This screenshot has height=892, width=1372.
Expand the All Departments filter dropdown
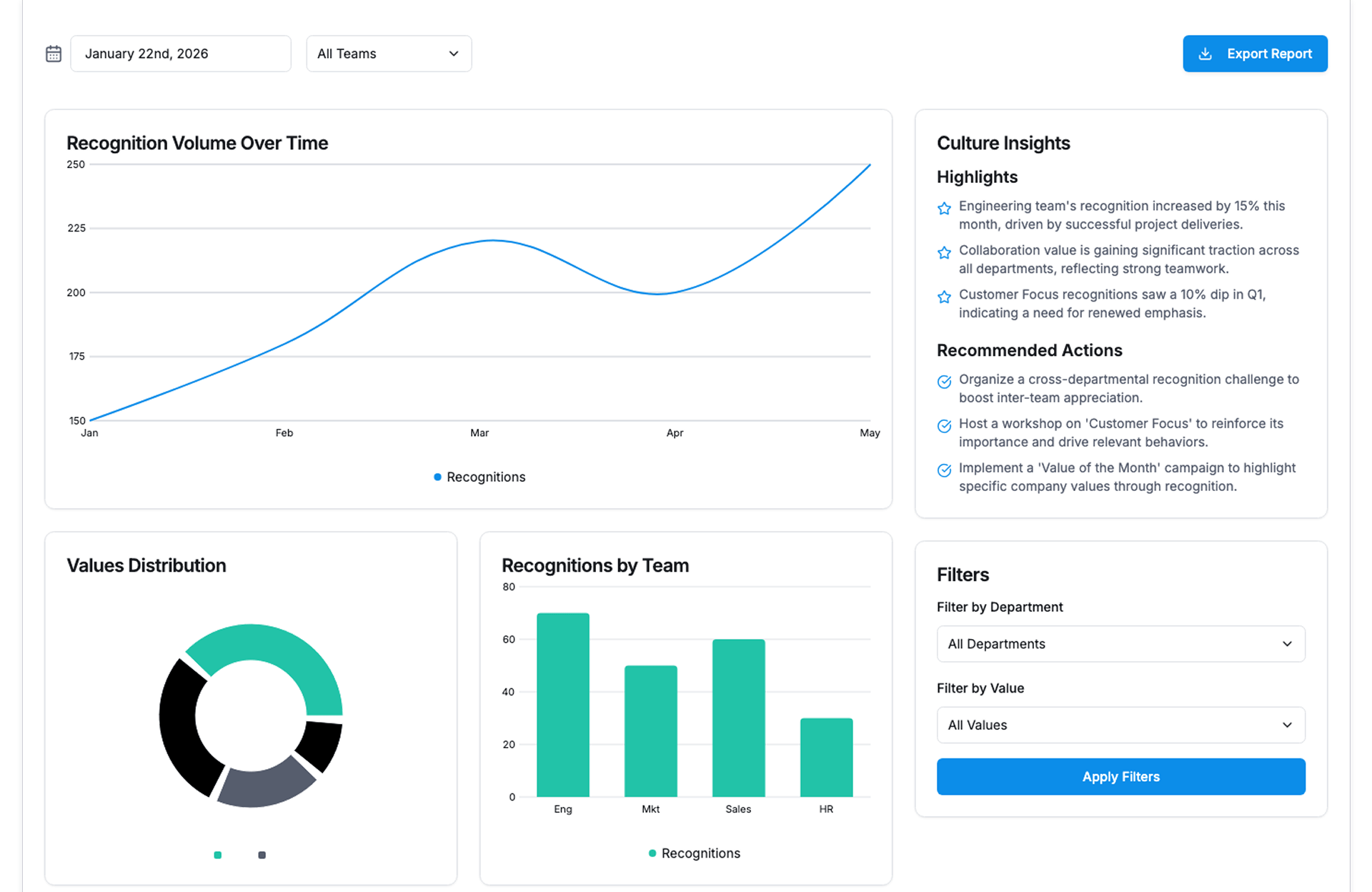coord(1120,644)
